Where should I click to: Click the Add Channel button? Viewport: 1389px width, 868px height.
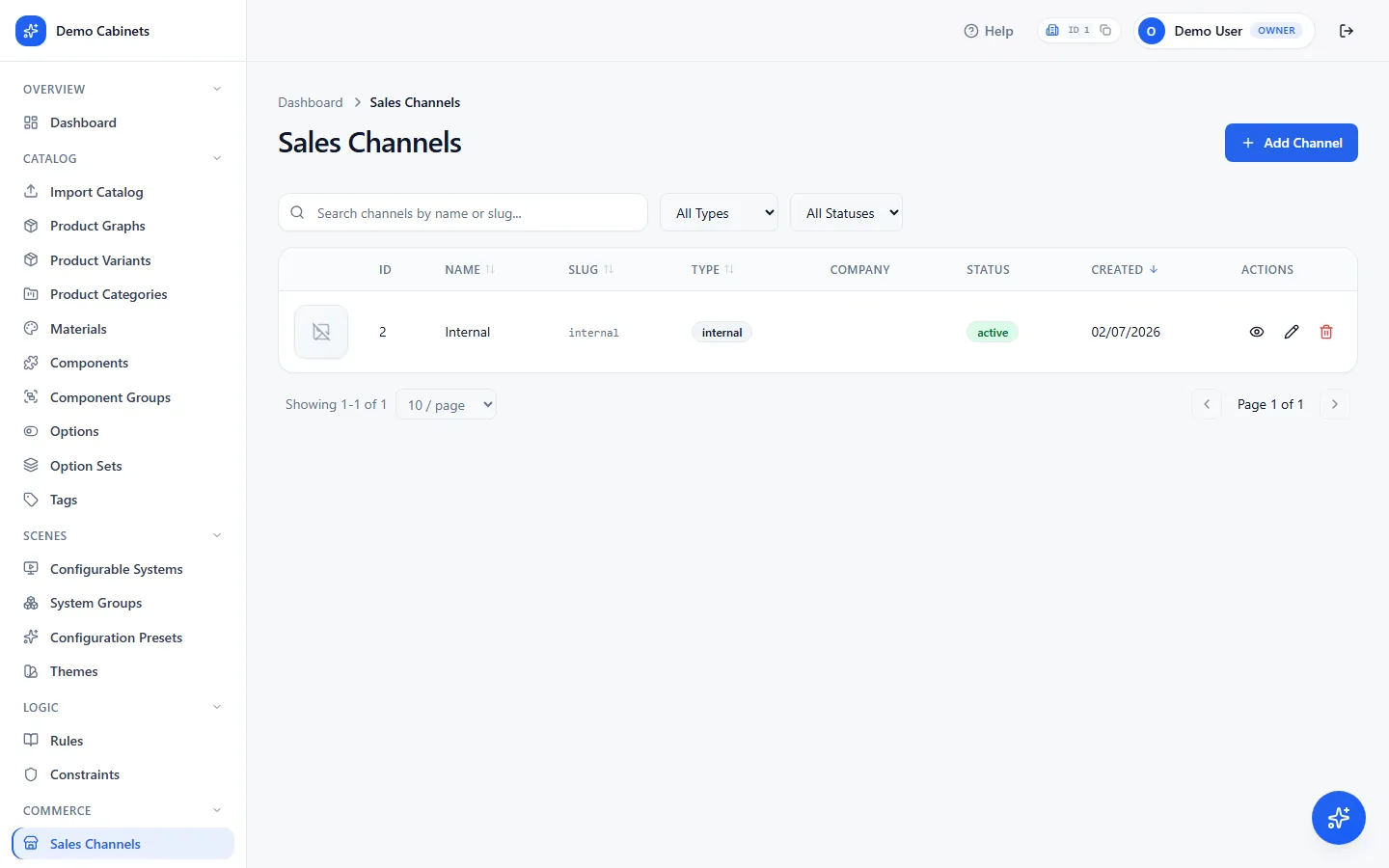click(1292, 143)
